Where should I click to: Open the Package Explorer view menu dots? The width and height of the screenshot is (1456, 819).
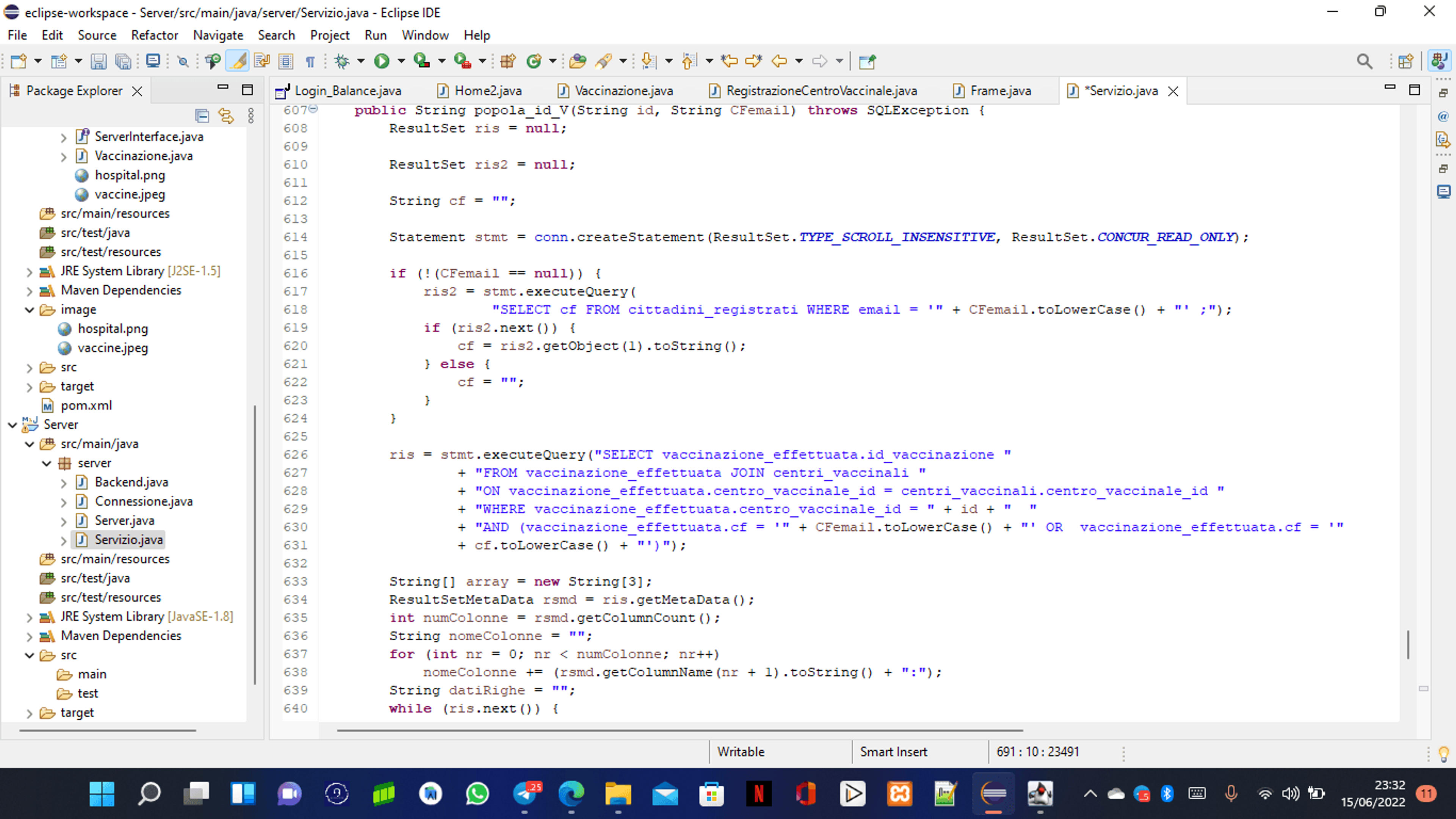point(251,116)
